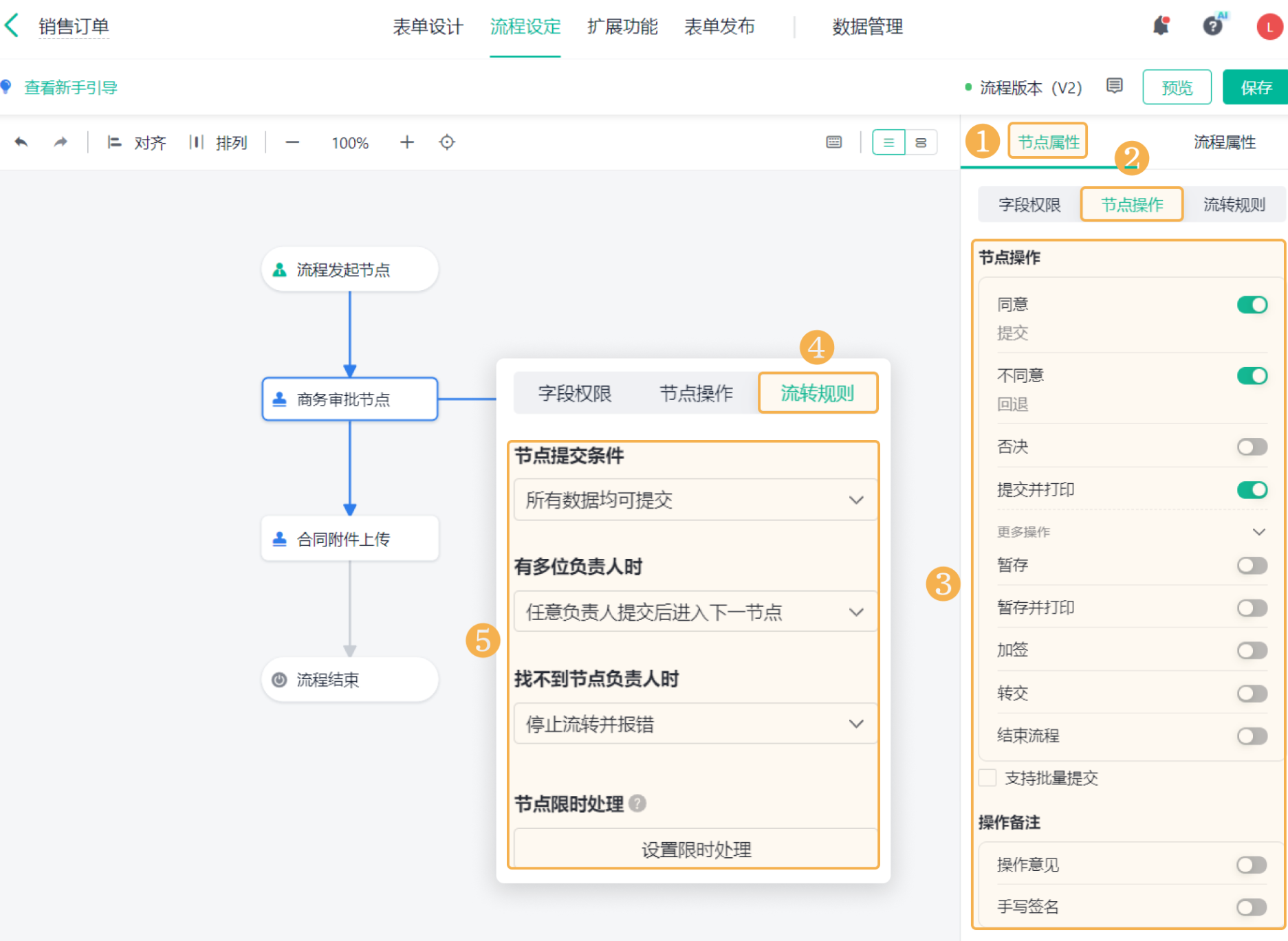Enable the 加签 switch
Screen dimensions: 1288x941
(x=1252, y=650)
